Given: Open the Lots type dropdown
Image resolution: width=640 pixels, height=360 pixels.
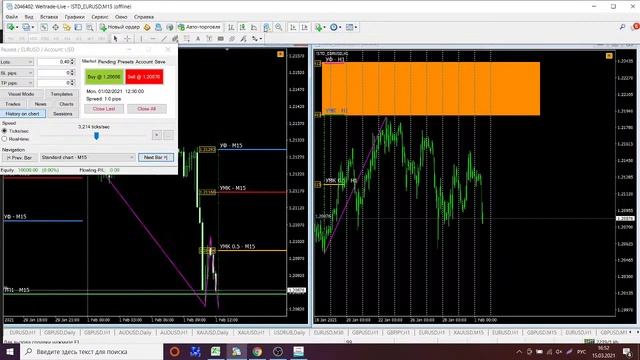Looking at the screenshot, I should (x=17, y=62).
